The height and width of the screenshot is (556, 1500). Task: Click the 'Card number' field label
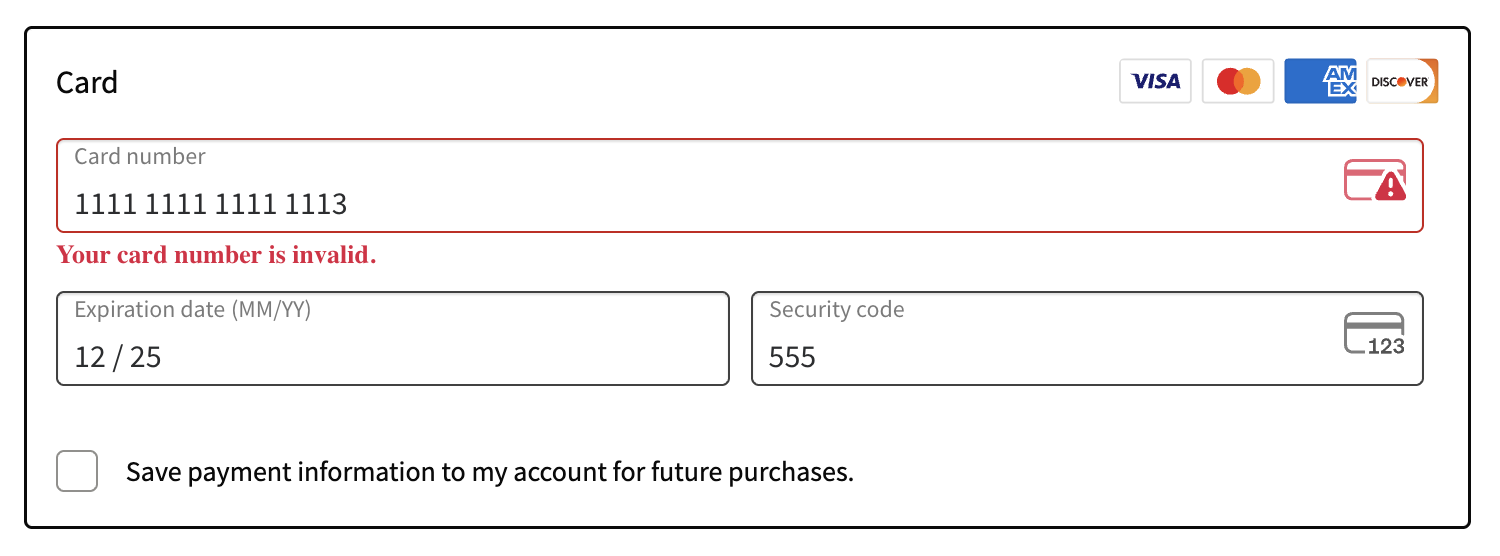pyautogui.click(x=140, y=156)
